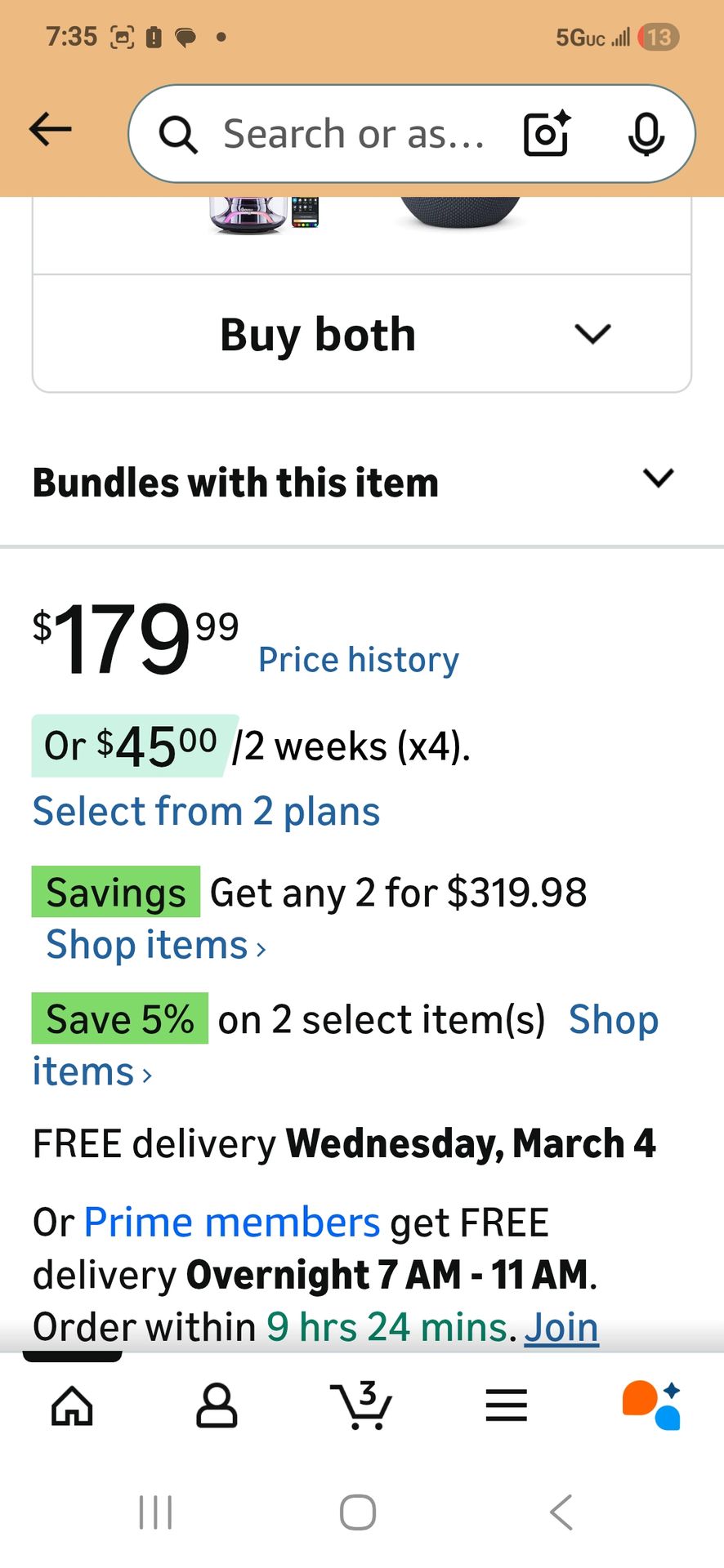Tap Select from 2 plans link

click(x=206, y=812)
